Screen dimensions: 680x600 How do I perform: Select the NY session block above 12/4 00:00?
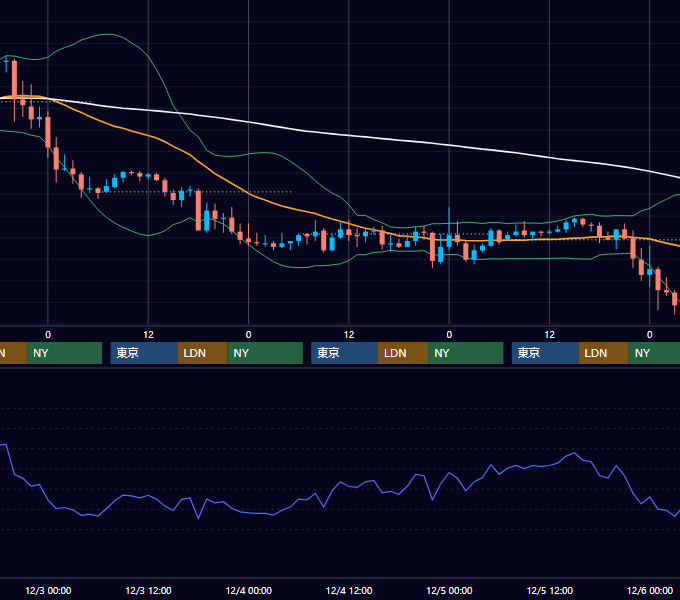[x=265, y=353]
